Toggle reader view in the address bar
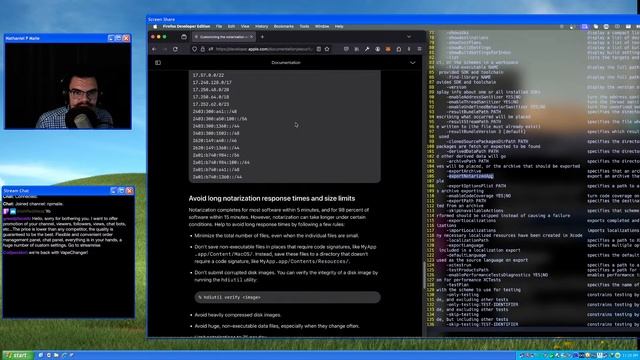The width and height of the screenshot is (640, 360). tap(318, 49)
